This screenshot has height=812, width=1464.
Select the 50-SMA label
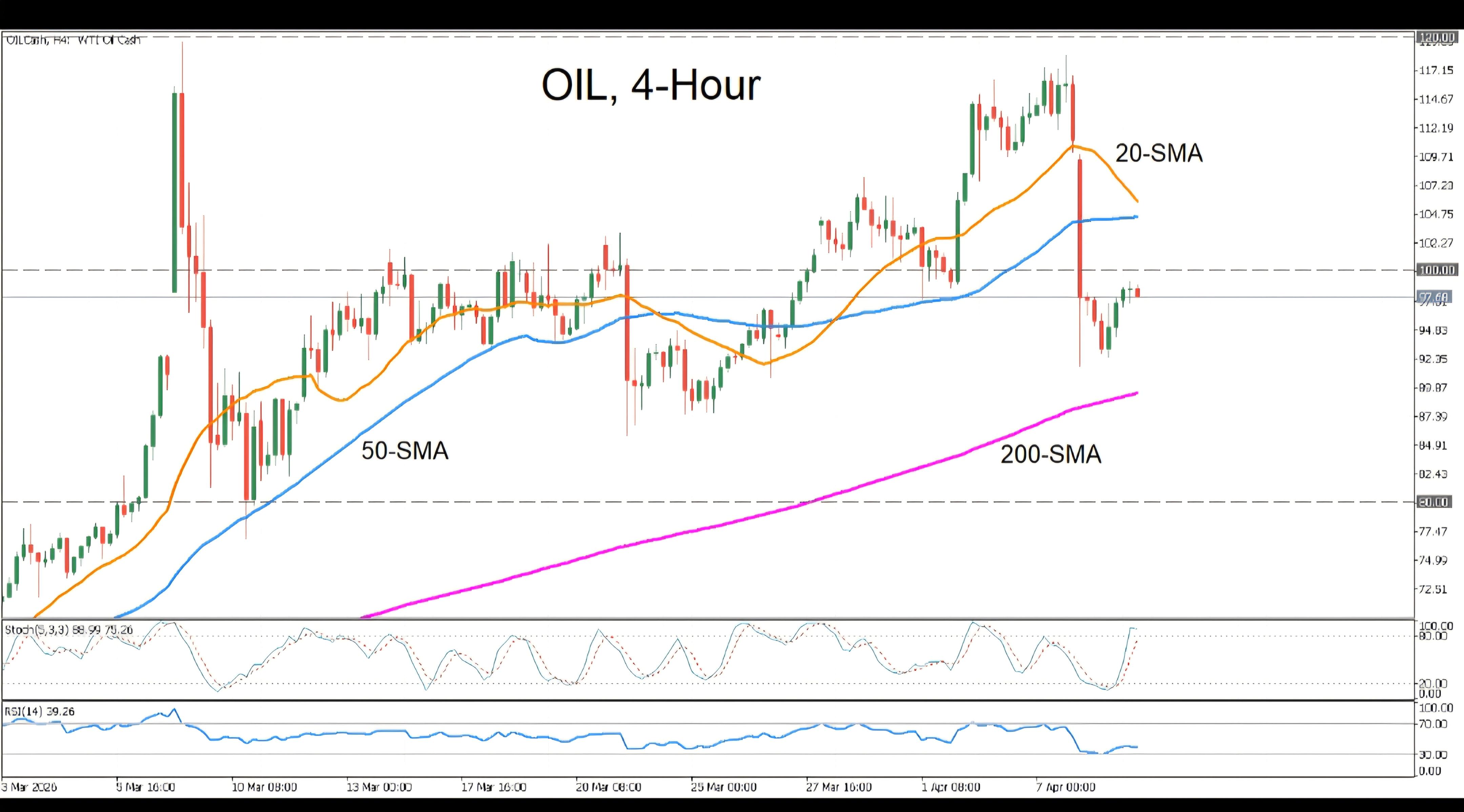point(405,451)
